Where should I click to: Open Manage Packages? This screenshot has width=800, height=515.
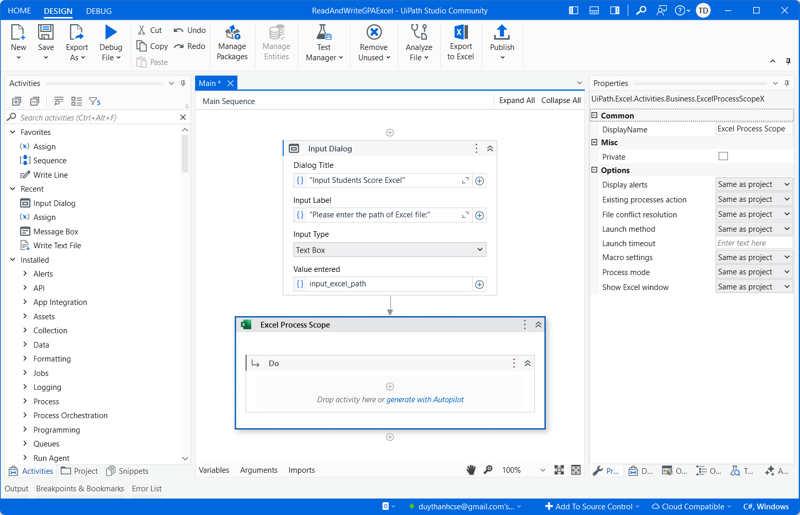point(232,42)
